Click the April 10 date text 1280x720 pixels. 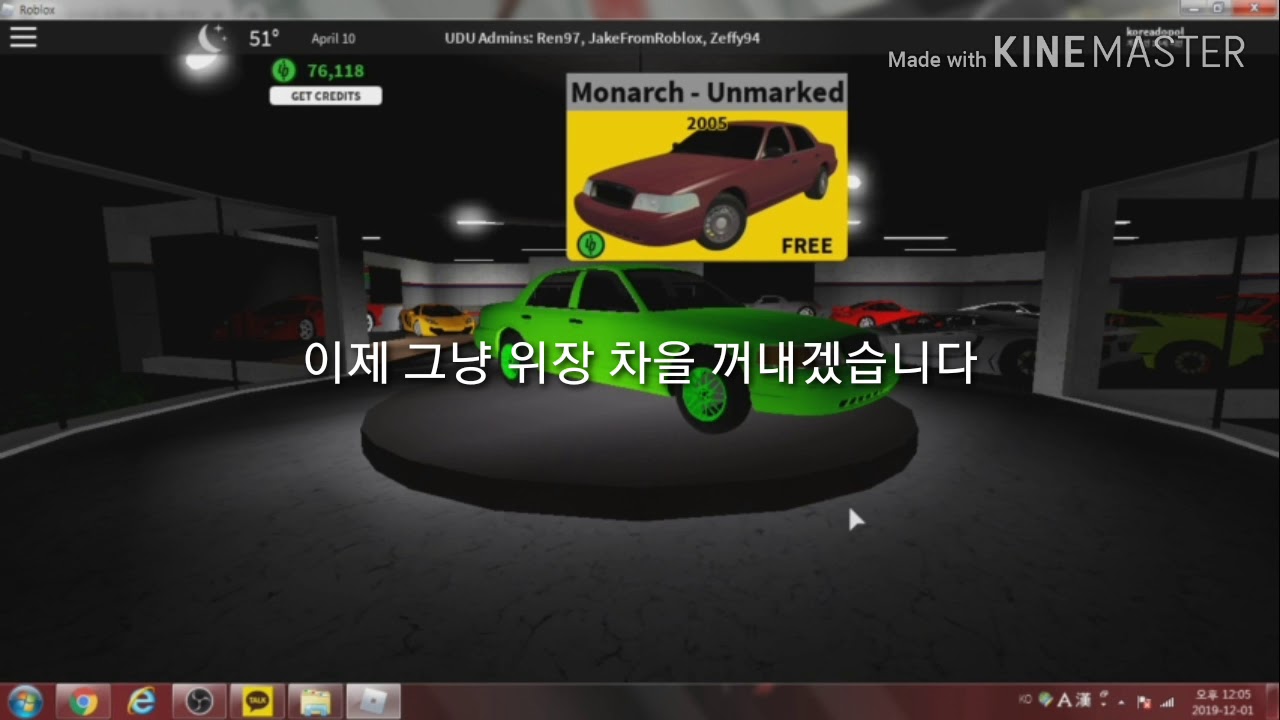[333, 39]
